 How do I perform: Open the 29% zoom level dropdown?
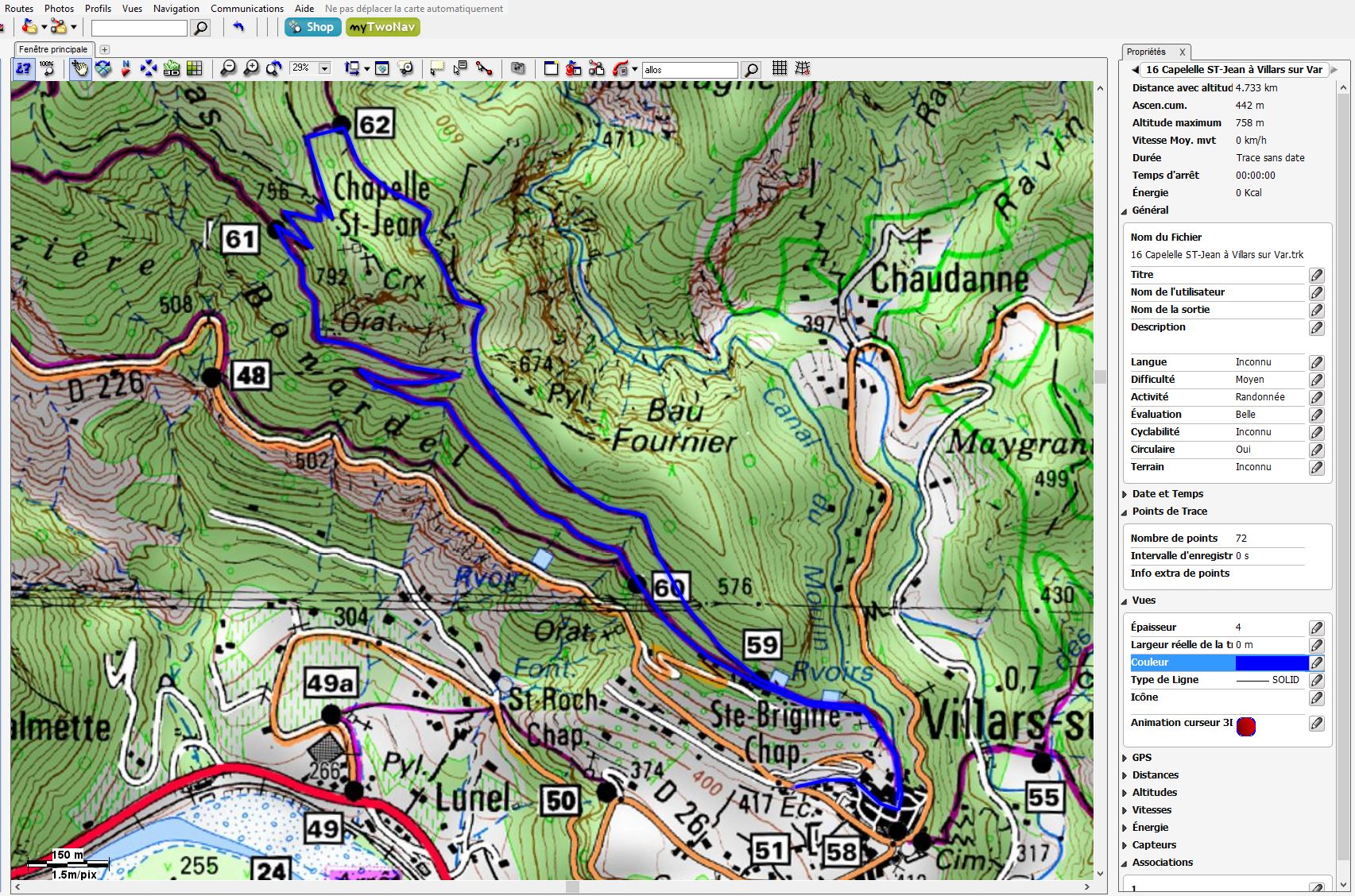[x=324, y=69]
